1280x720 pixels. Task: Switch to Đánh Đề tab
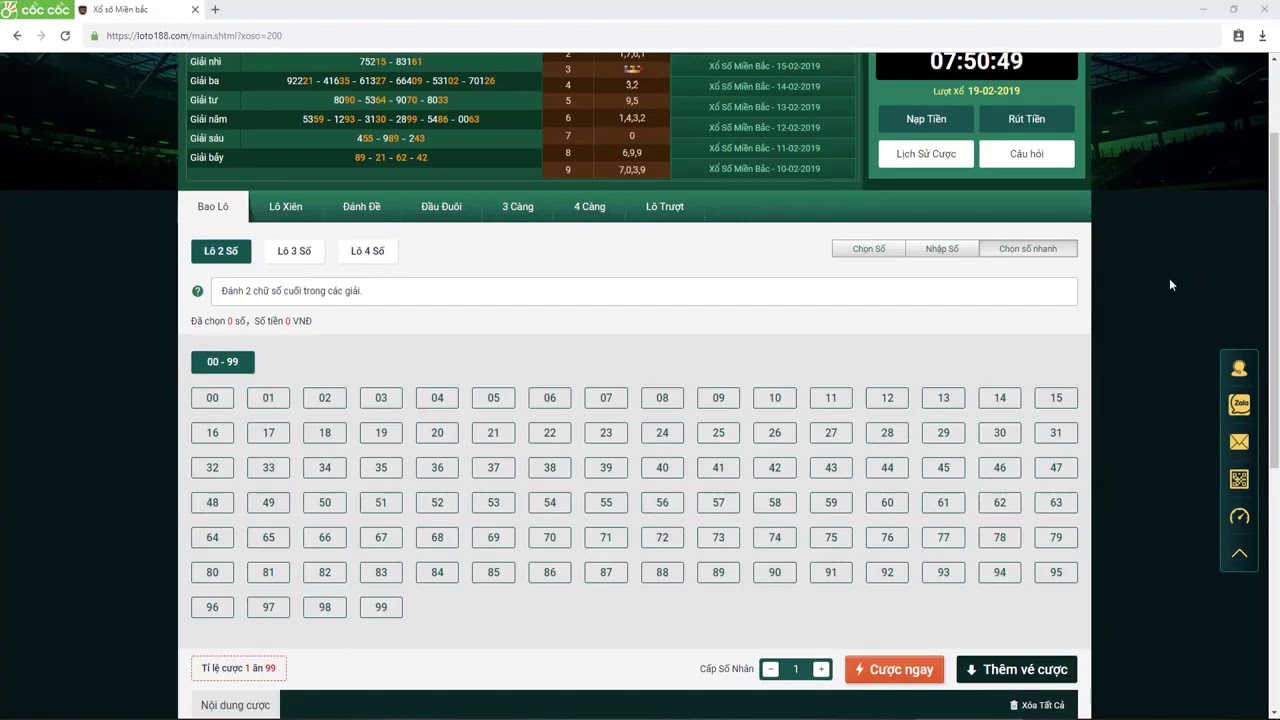(361, 206)
